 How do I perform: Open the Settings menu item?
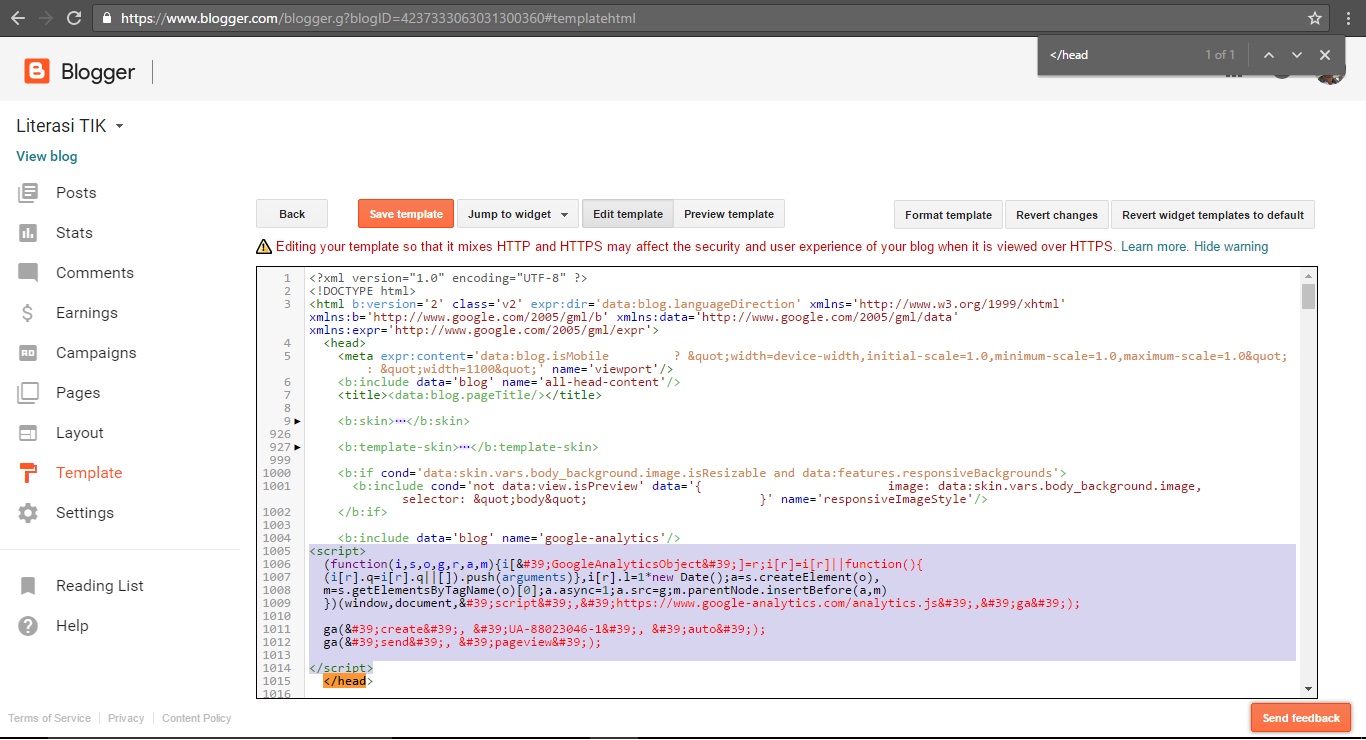click(x=85, y=513)
